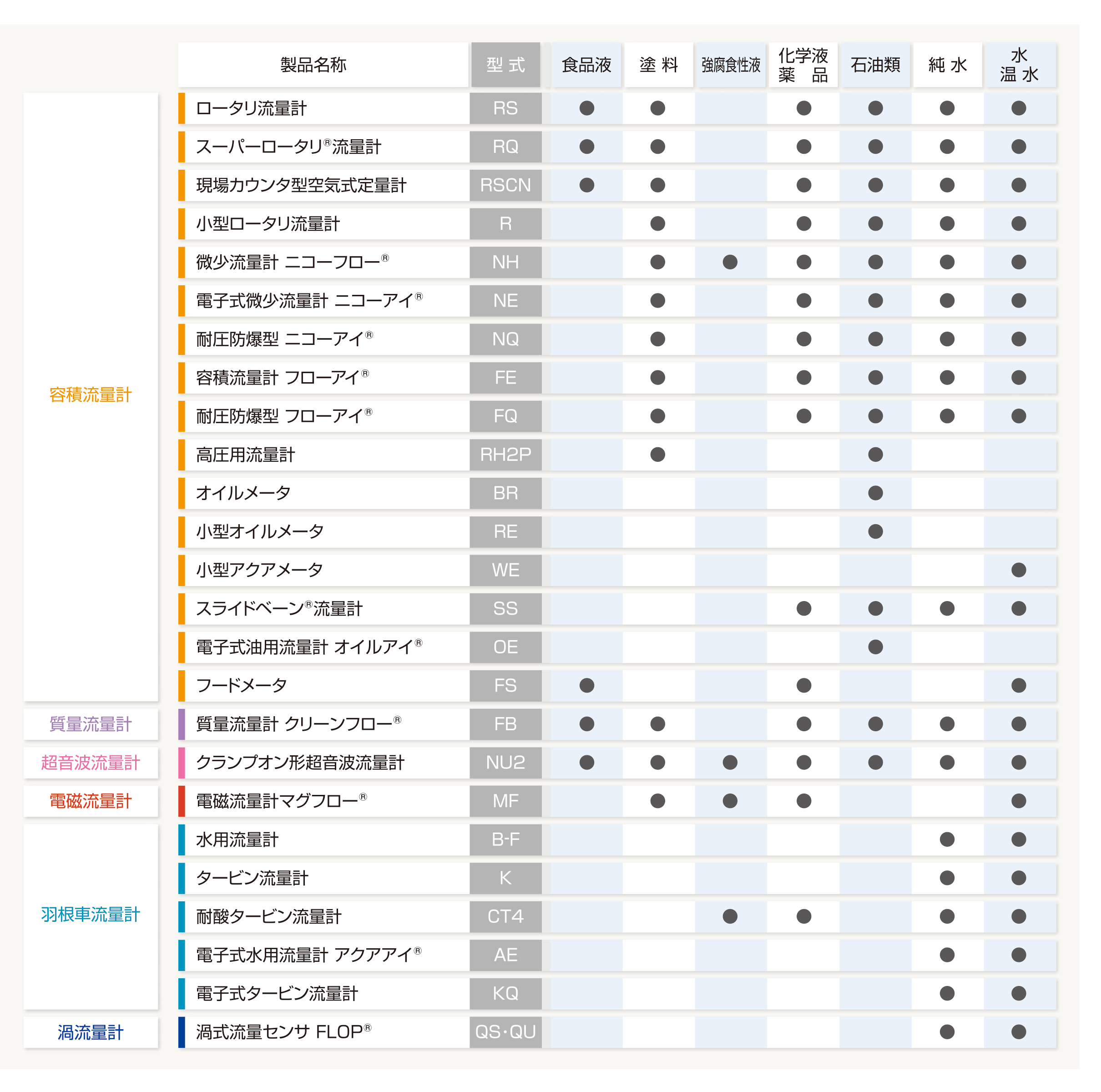This screenshot has height=1092, width=1101.
Task: Select the 石油類 column header
Action: coord(875,65)
